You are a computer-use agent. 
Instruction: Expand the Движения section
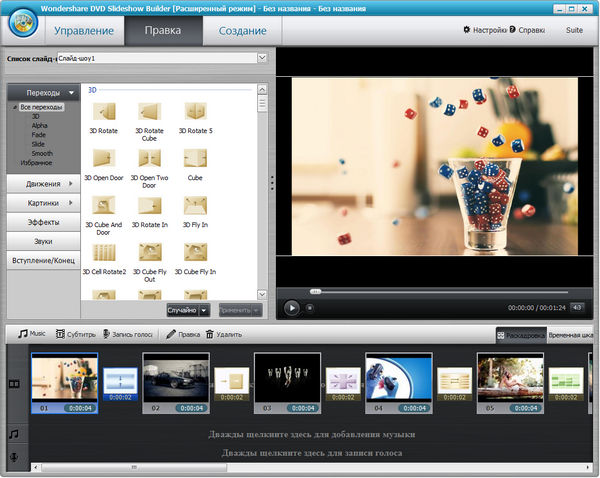coord(43,184)
